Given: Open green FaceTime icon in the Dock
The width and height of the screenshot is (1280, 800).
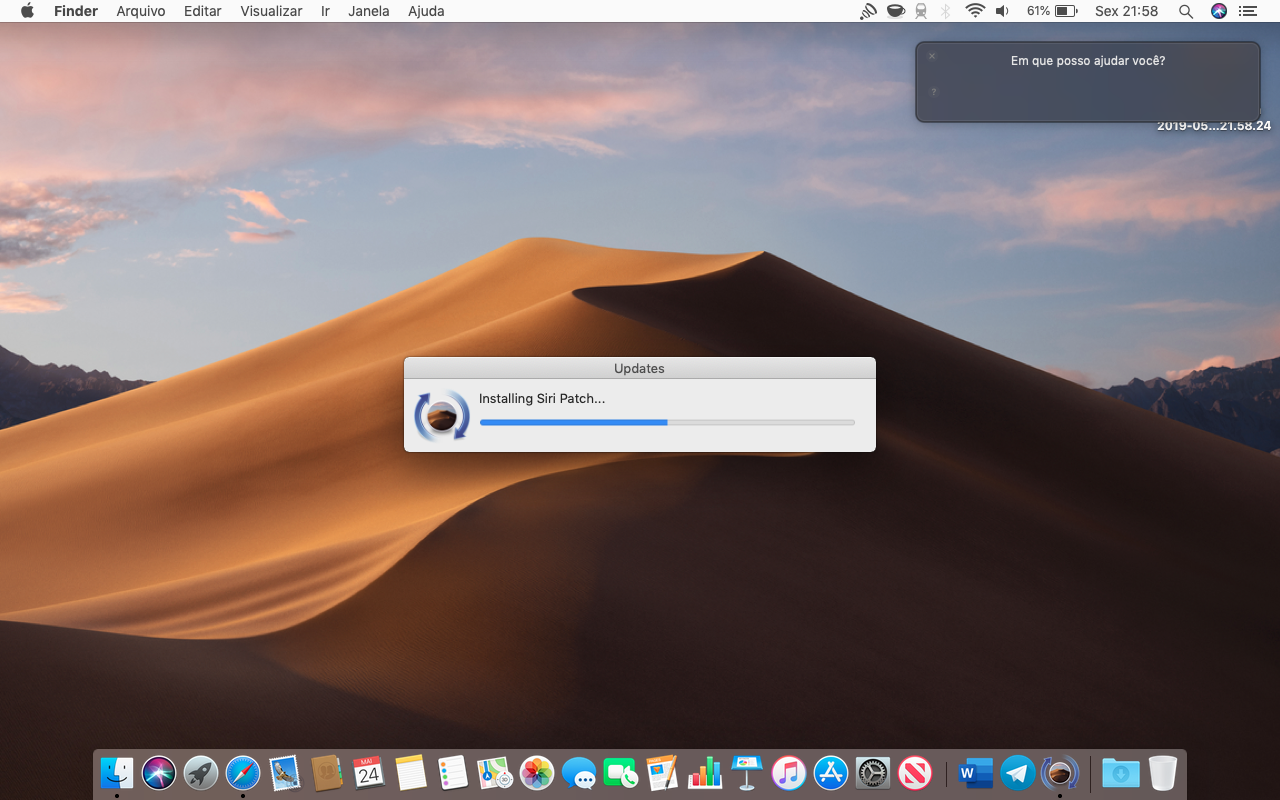Looking at the screenshot, I should [621, 772].
